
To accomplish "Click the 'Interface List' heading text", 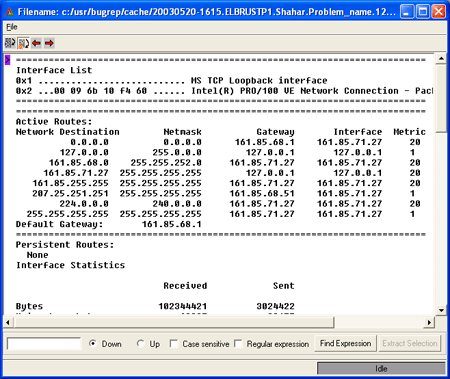I will coord(54,70).
